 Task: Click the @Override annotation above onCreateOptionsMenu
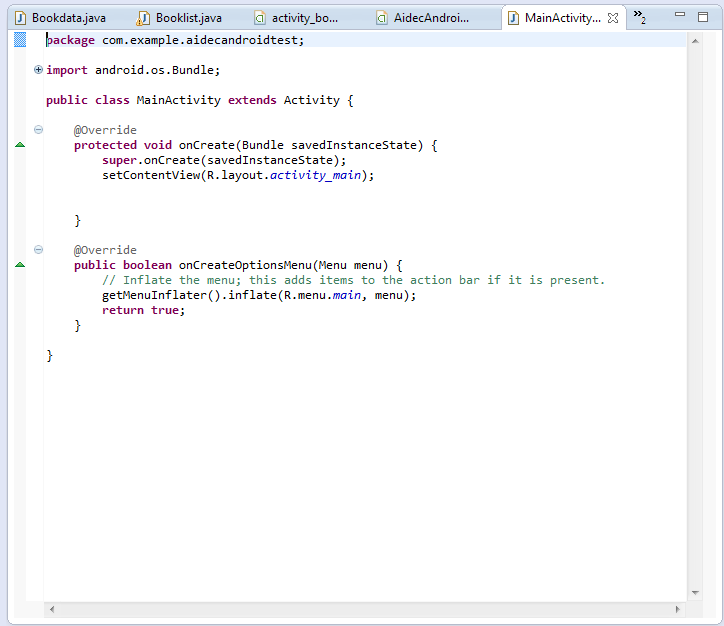pyautogui.click(x=105, y=250)
